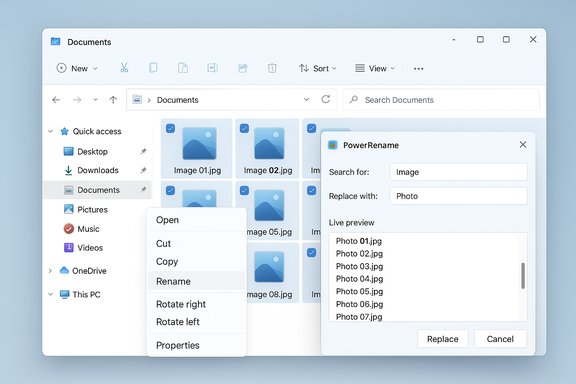Screen dimensions: 576x384
Task: Open the View dropdown
Action: (375, 68)
